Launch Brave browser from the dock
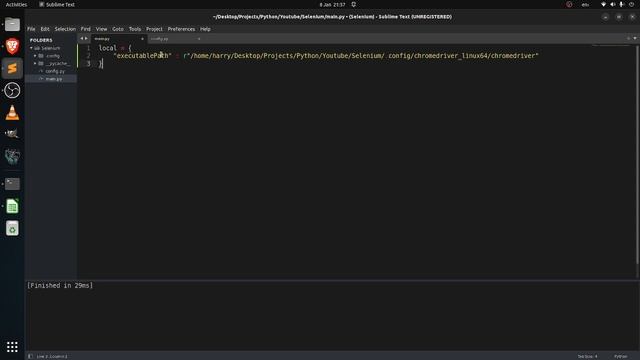This screenshot has width=640, height=360. 12,46
